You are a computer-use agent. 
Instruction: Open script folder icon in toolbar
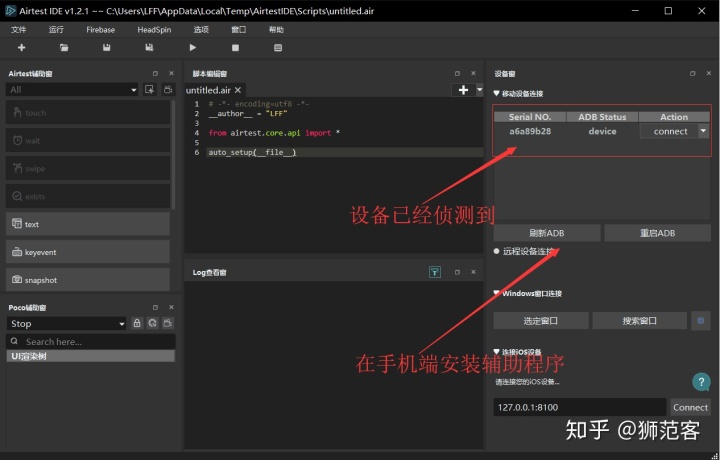64,47
